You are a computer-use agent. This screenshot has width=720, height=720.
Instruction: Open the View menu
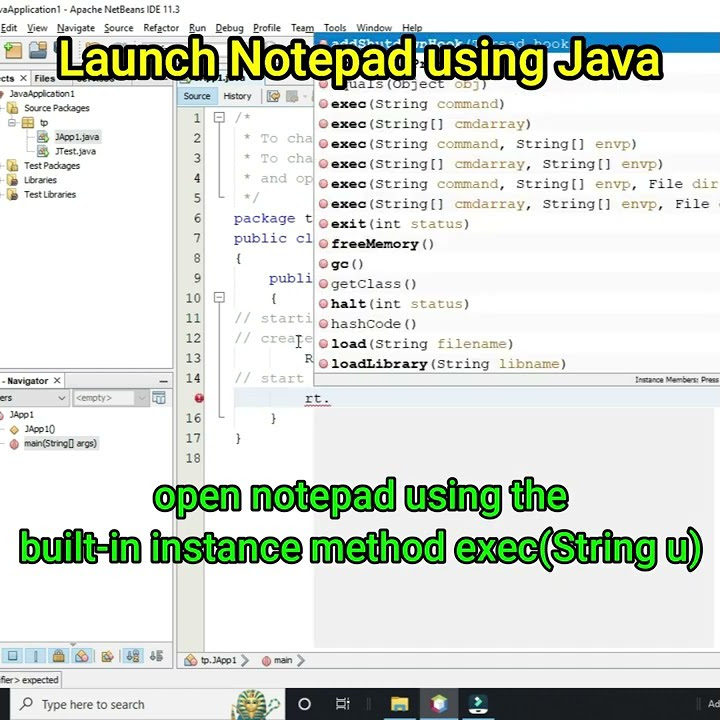pos(37,28)
